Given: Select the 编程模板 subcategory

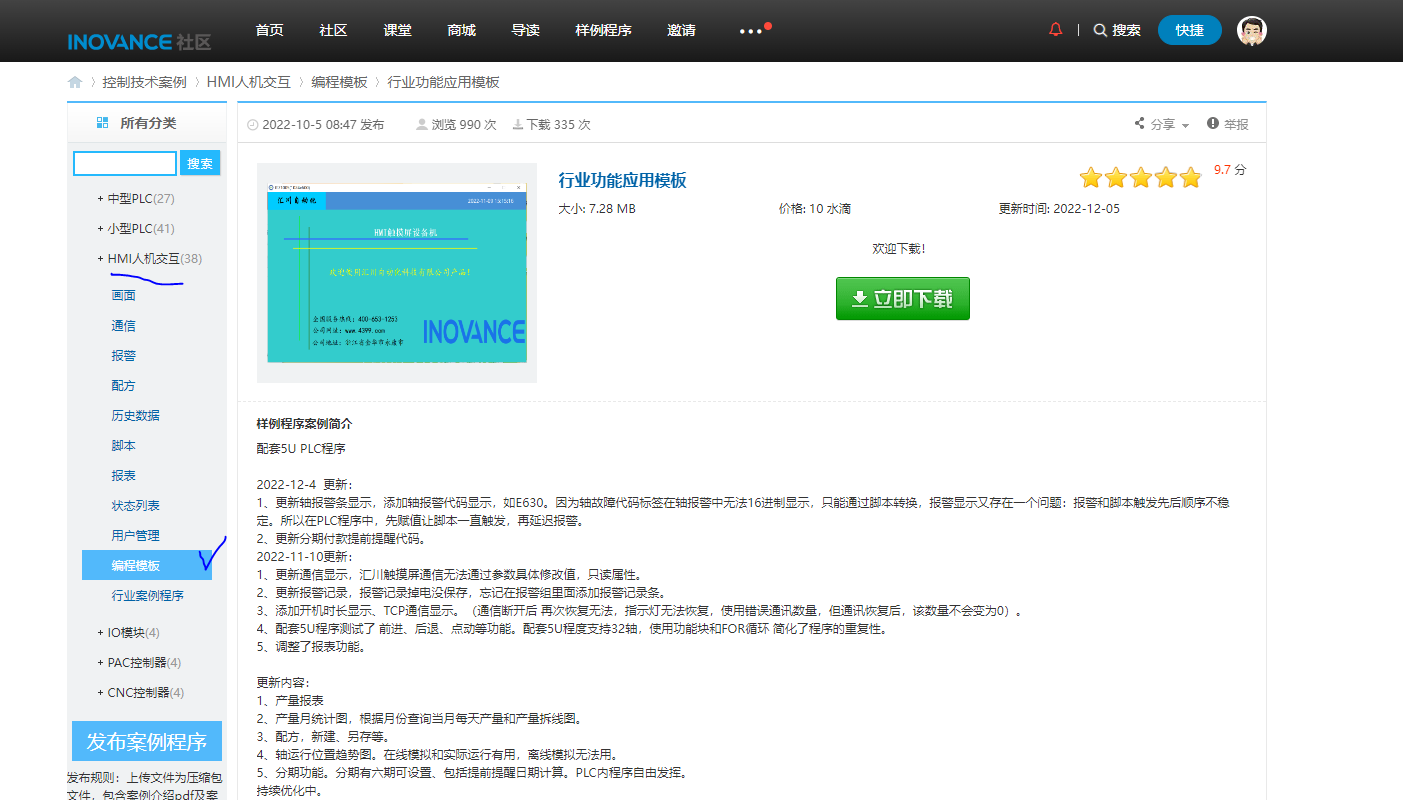Looking at the screenshot, I should point(147,565).
